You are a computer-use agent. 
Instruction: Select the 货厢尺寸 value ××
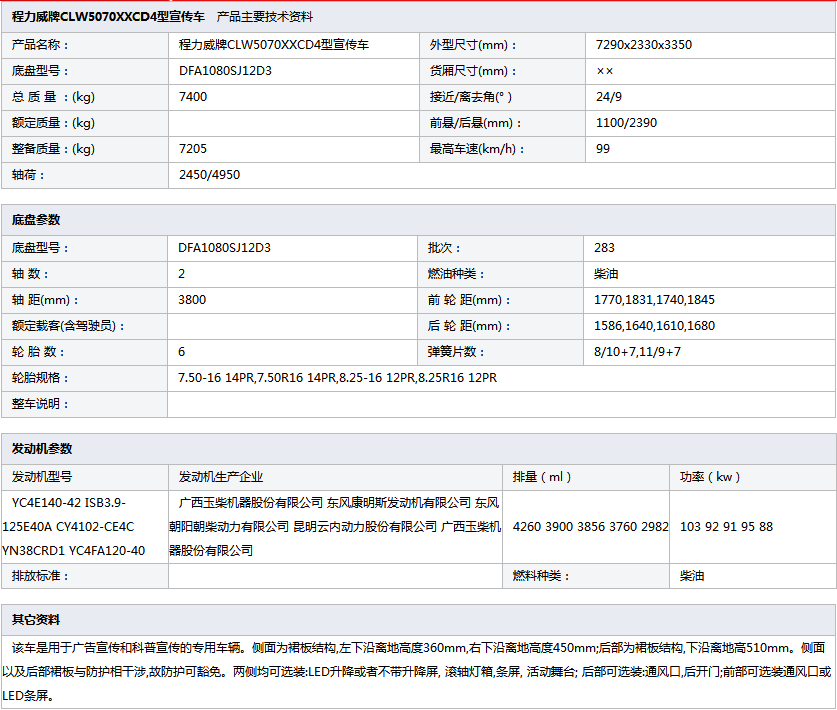[x=604, y=71]
